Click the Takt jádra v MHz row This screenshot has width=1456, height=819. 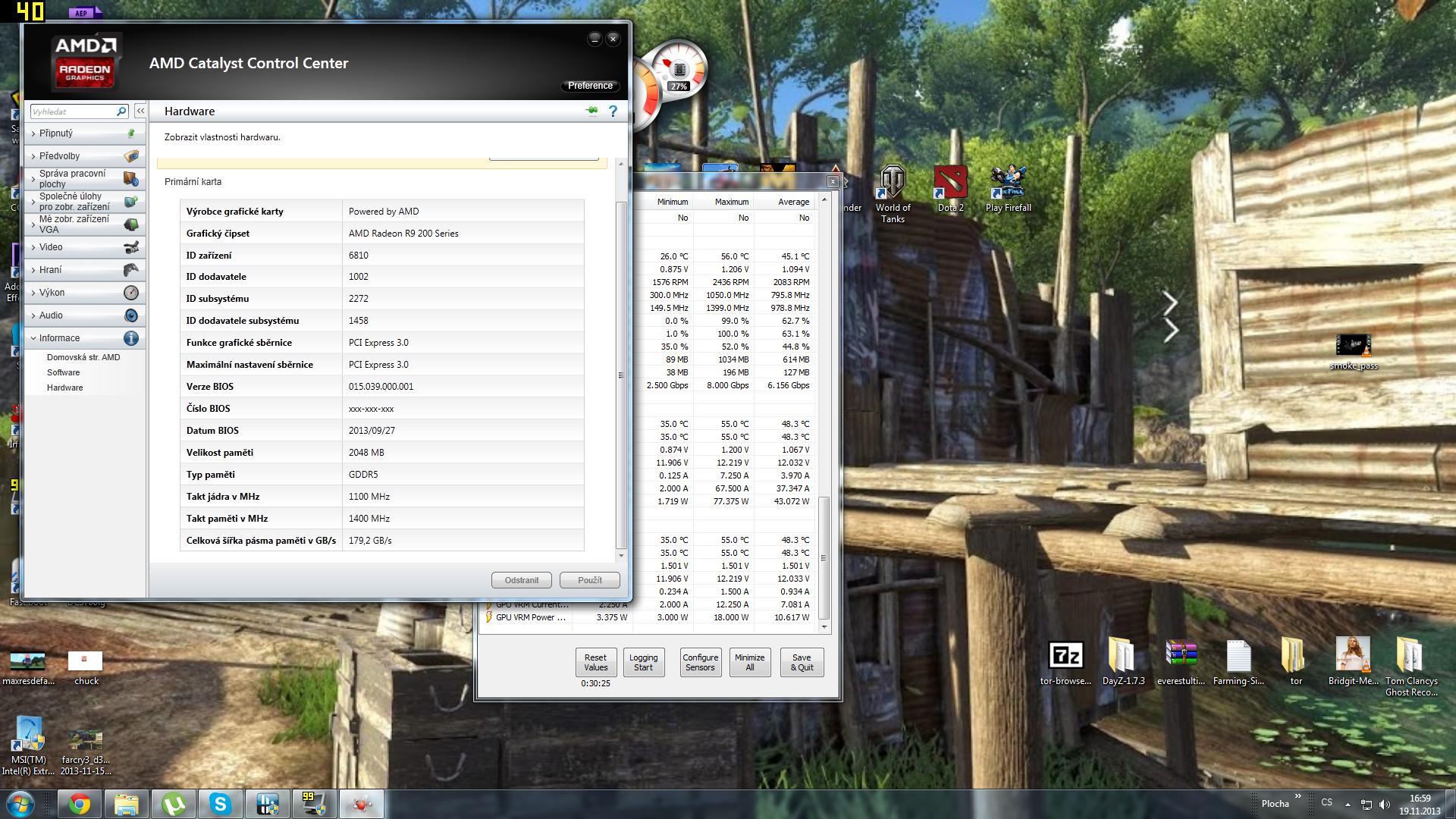click(382, 497)
